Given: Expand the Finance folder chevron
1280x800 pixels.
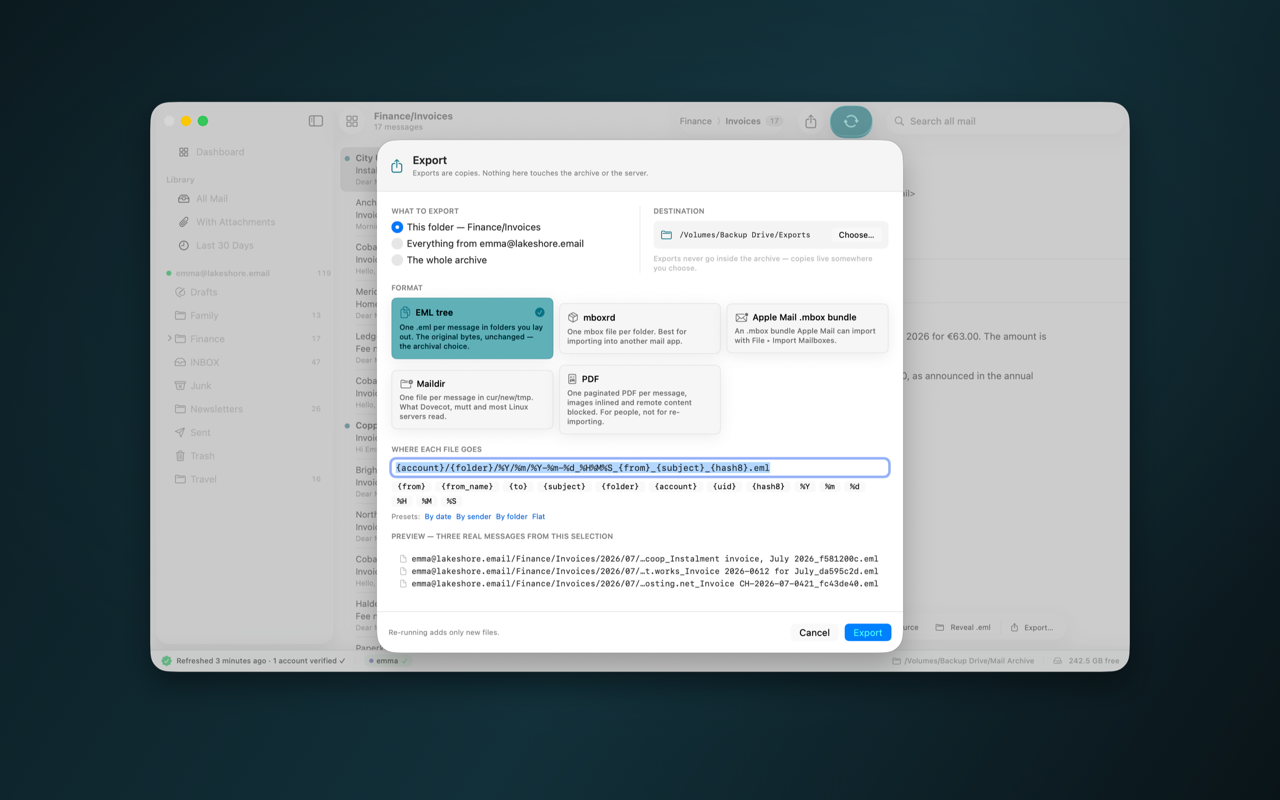Looking at the screenshot, I should click(169, 339).
